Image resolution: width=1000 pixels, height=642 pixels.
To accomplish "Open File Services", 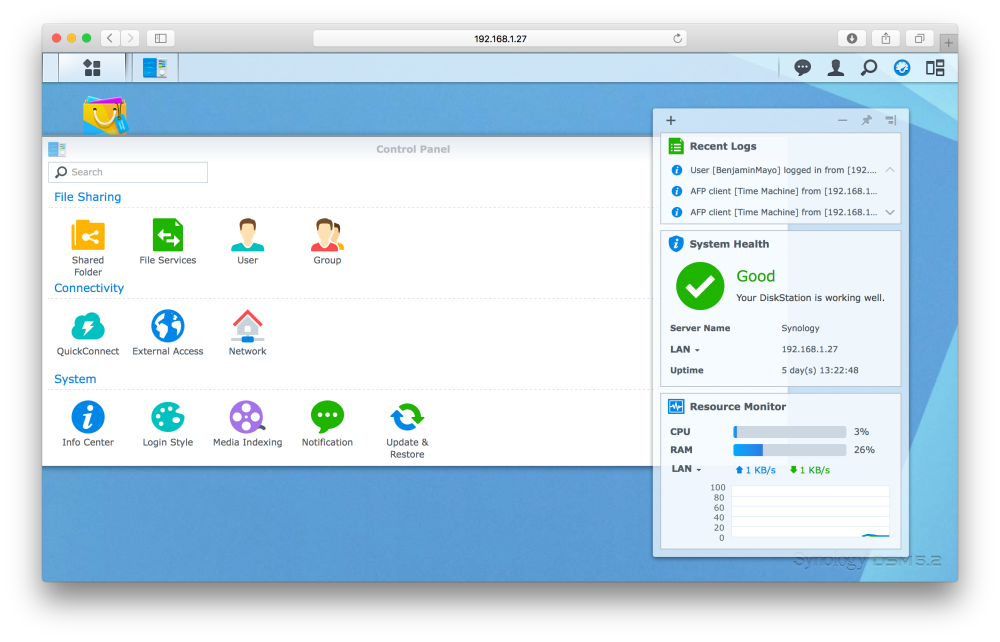I will [x=167, y=236].
